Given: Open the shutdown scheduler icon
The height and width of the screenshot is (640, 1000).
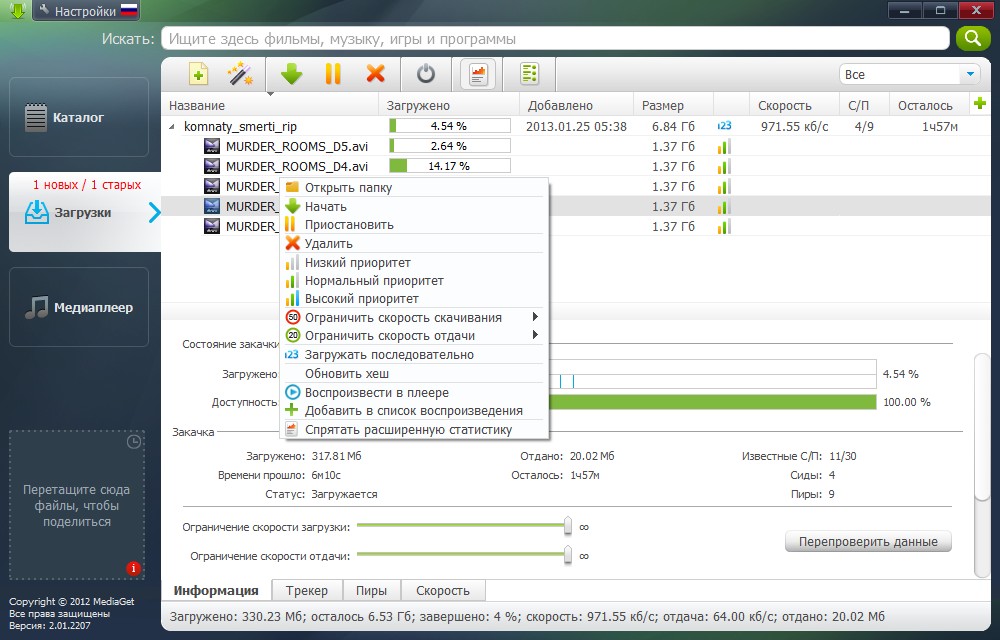Looking at the screenshot, I should (425, 74).
